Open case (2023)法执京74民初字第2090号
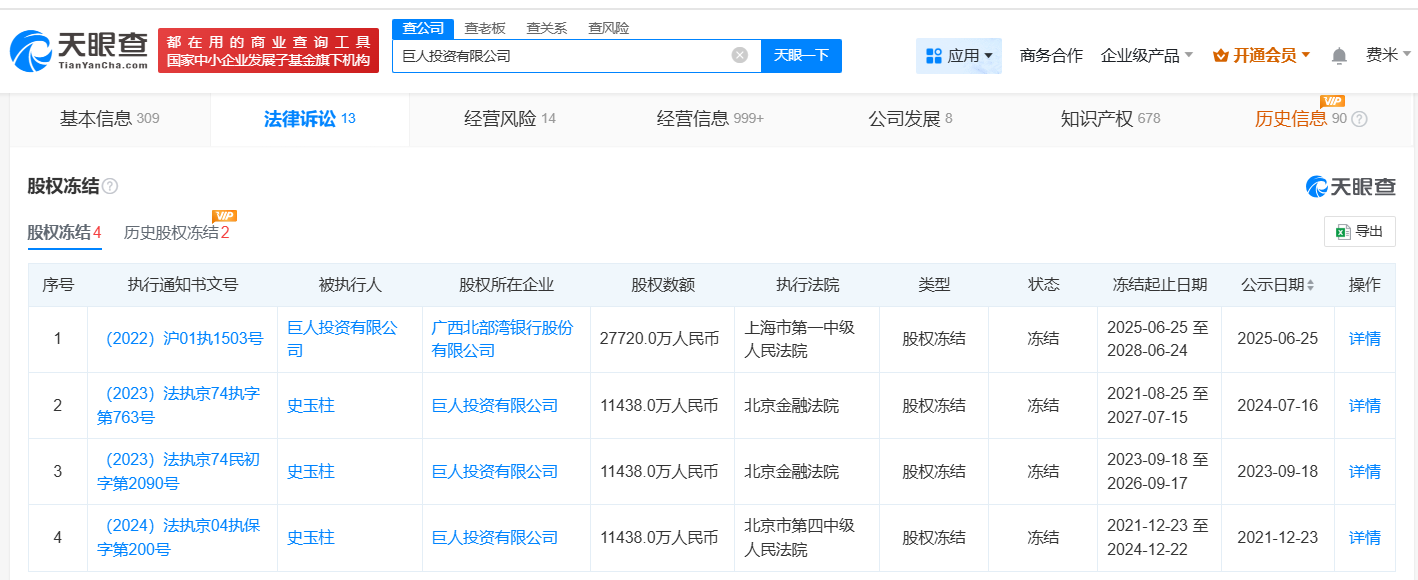Image resolution: width=1418 pixels, height=580 pixels. click(179, 471)
